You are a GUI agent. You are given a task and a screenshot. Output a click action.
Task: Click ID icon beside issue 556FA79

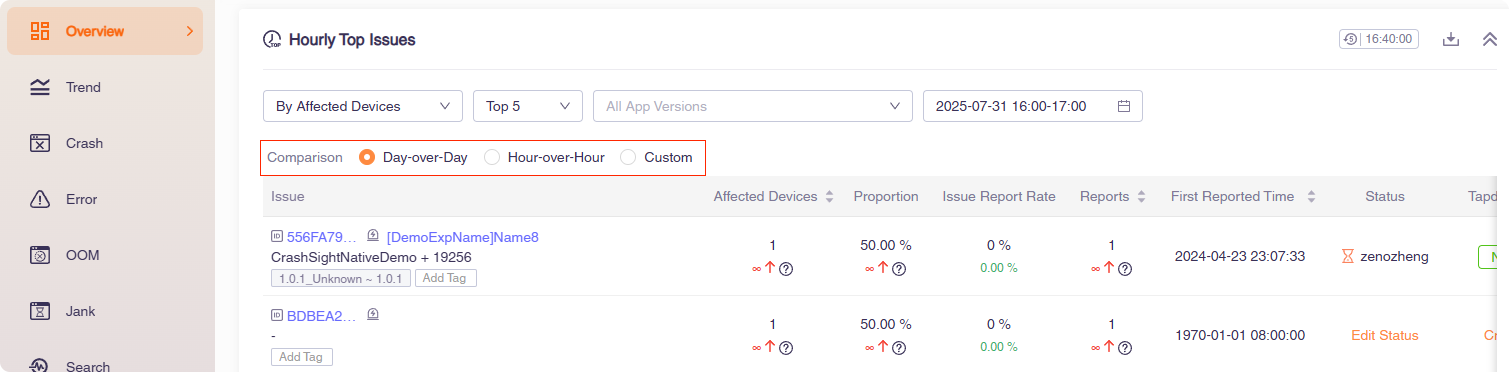point(277,237)
